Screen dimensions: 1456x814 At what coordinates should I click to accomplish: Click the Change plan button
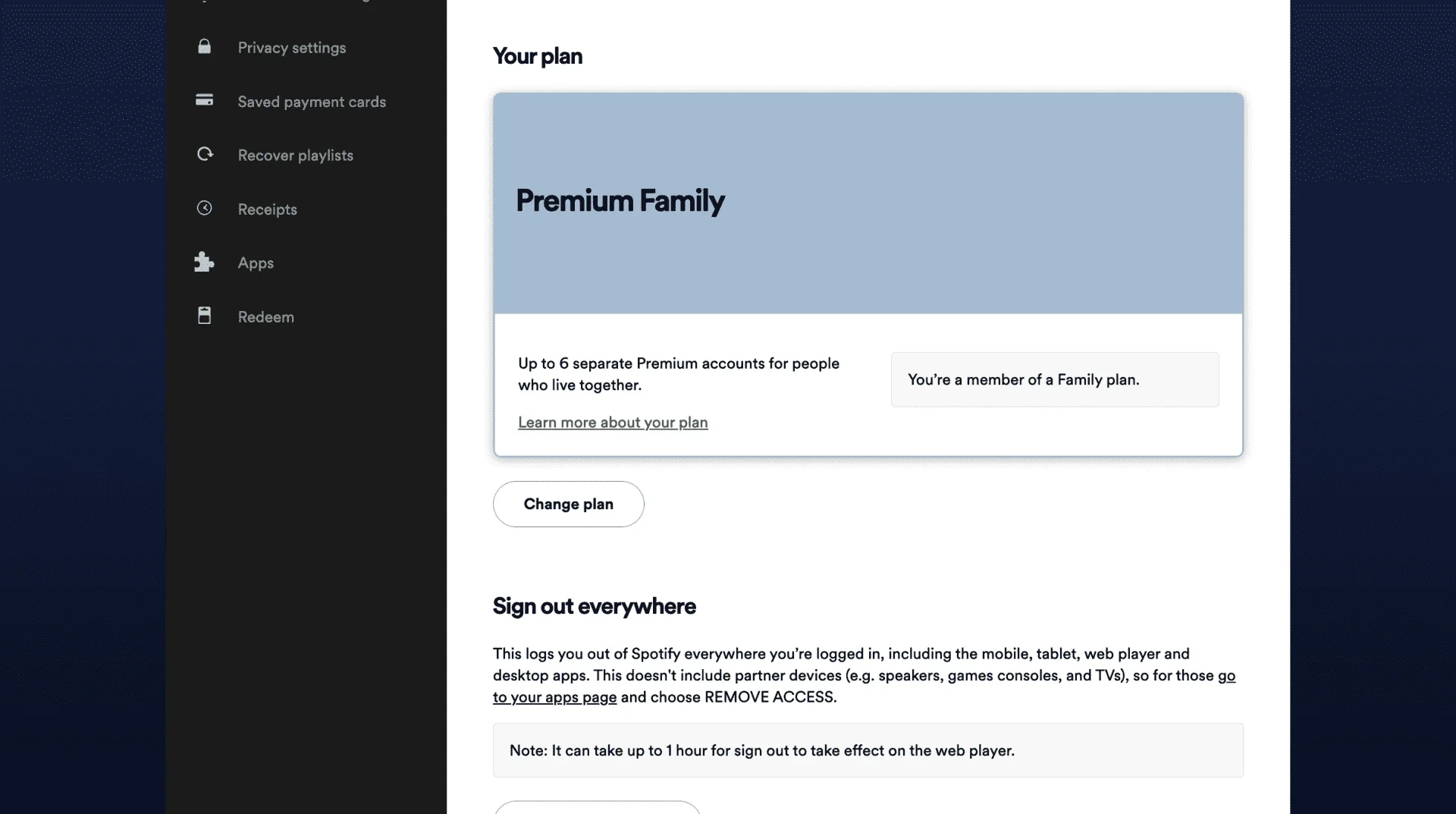(x=569, y=504)
